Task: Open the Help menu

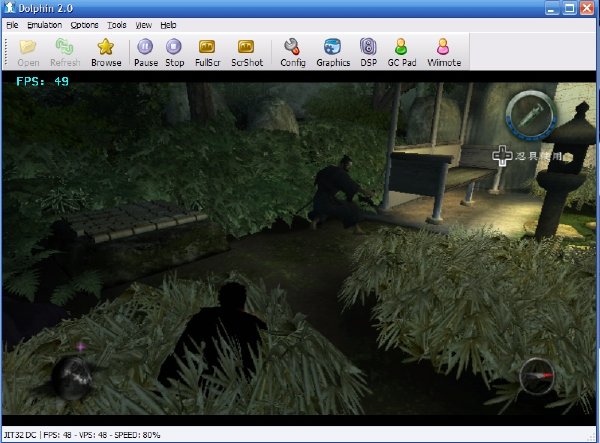Action: pyautogui.click(x=168, y=25)
